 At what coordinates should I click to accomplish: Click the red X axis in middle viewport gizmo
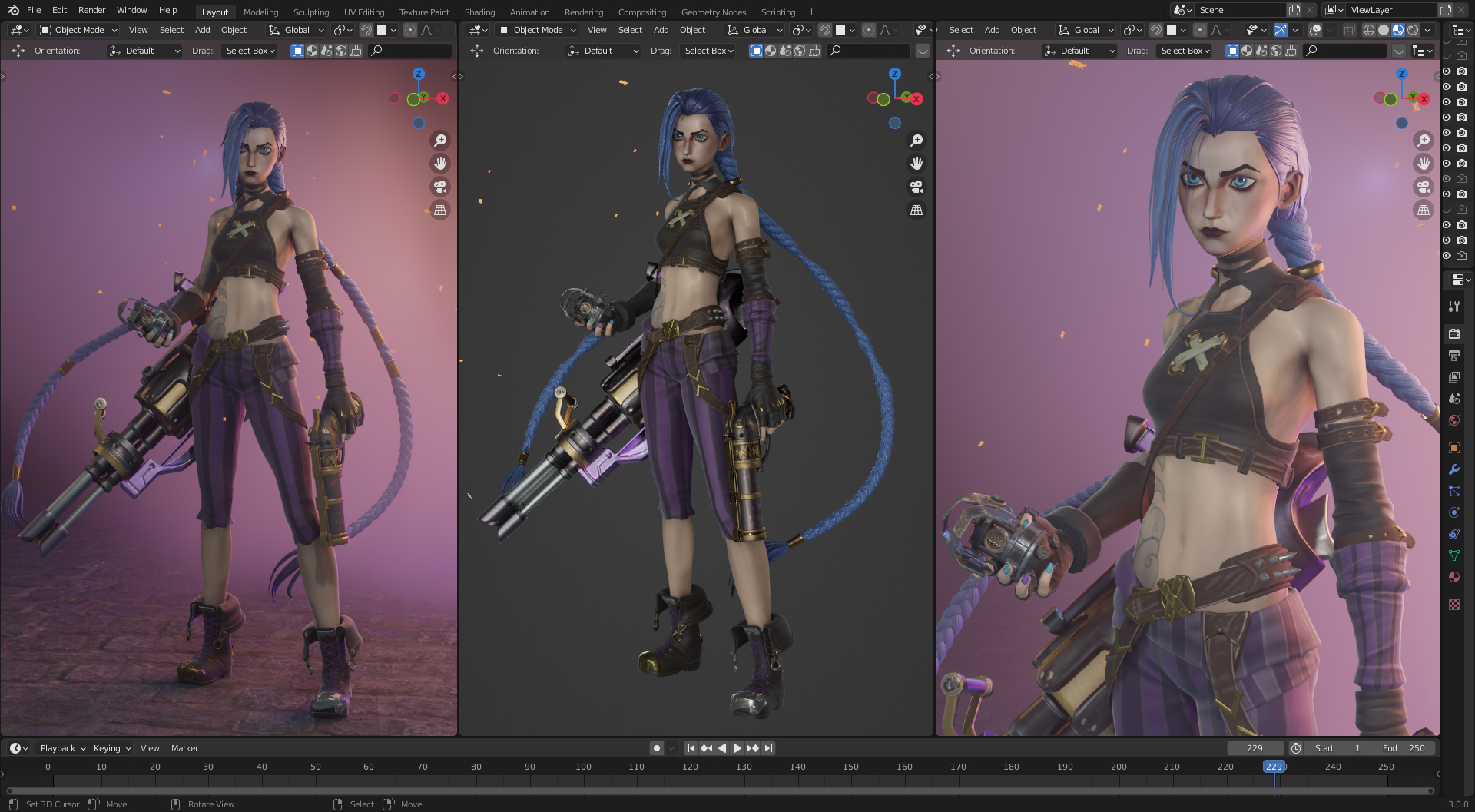point(916,99)
